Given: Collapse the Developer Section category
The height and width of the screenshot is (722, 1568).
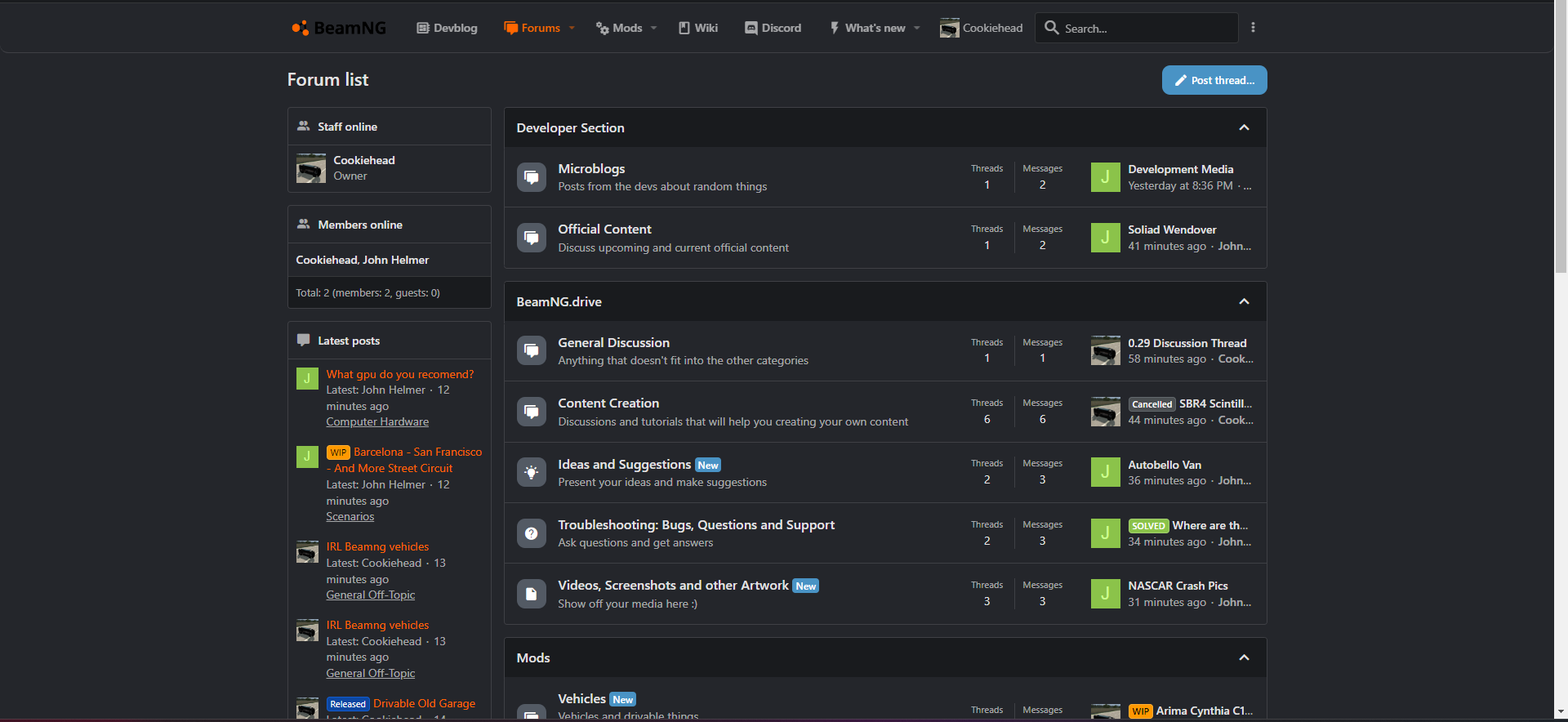Looking at the screenshot, I should [1244, 127].
